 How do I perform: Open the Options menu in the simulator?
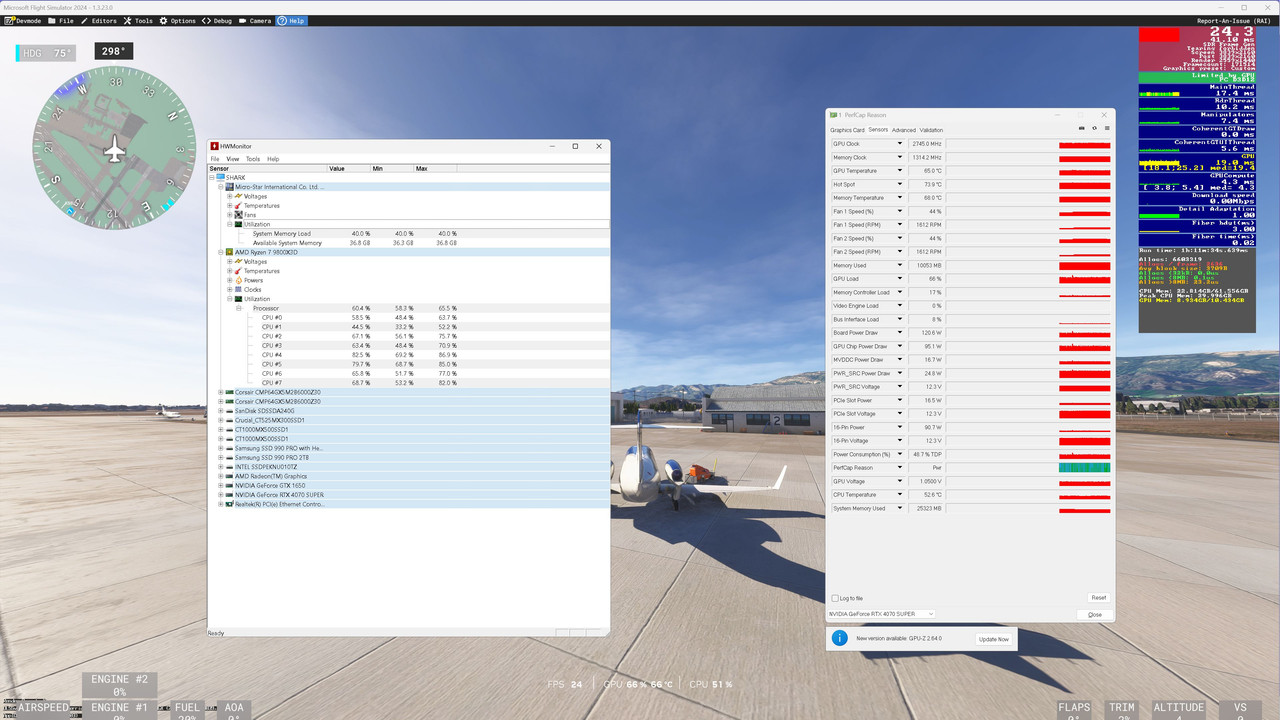177,20
